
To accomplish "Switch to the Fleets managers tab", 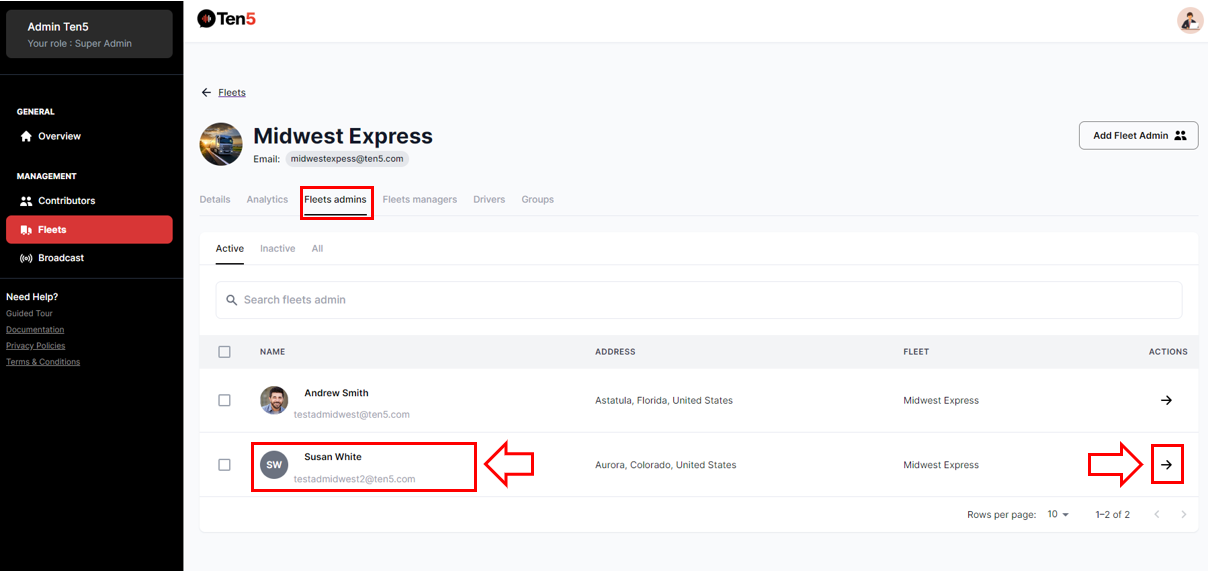I will pos(419,200).
